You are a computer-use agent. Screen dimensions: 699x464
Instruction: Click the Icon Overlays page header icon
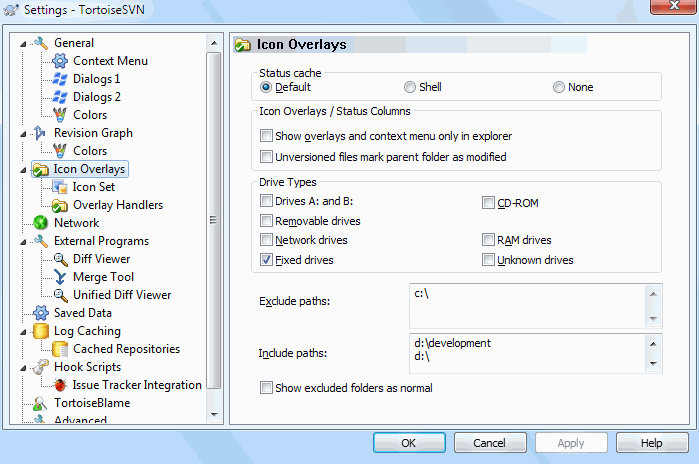click(x=243, y=45)
